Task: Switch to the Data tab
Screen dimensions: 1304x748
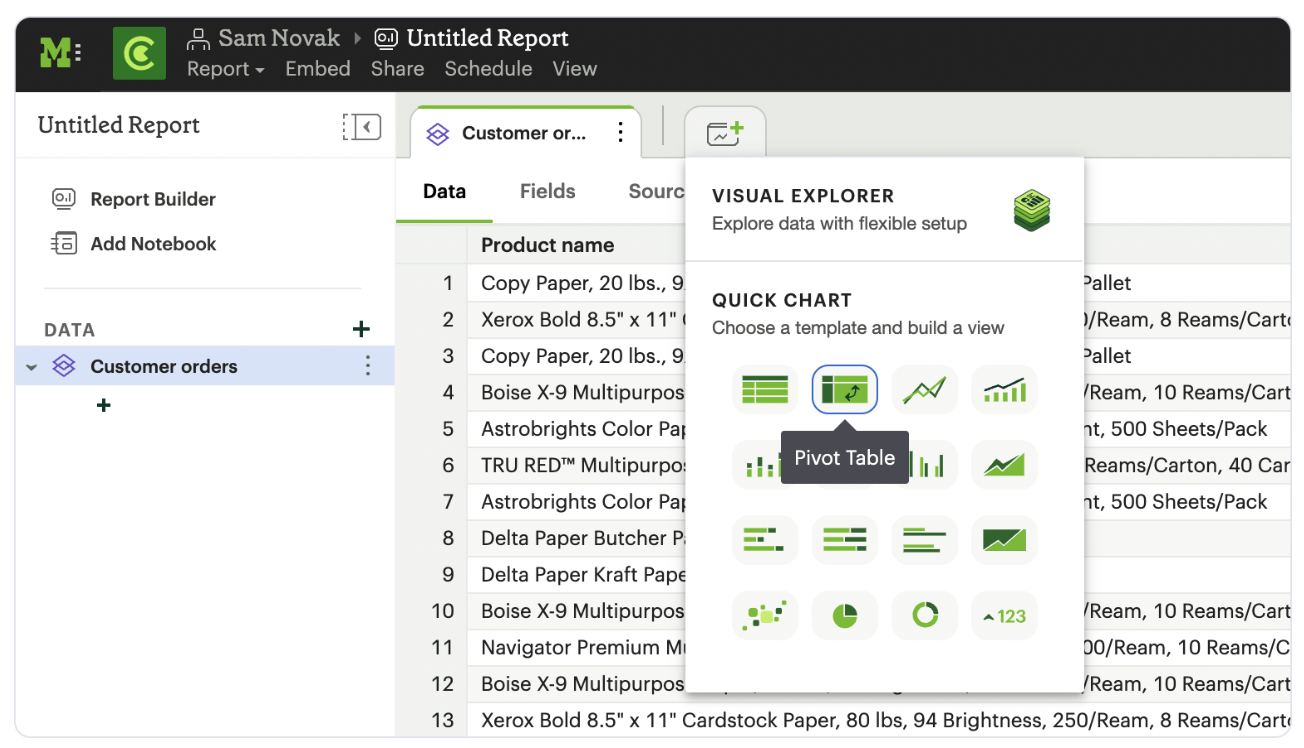Action: click(445, 191)
